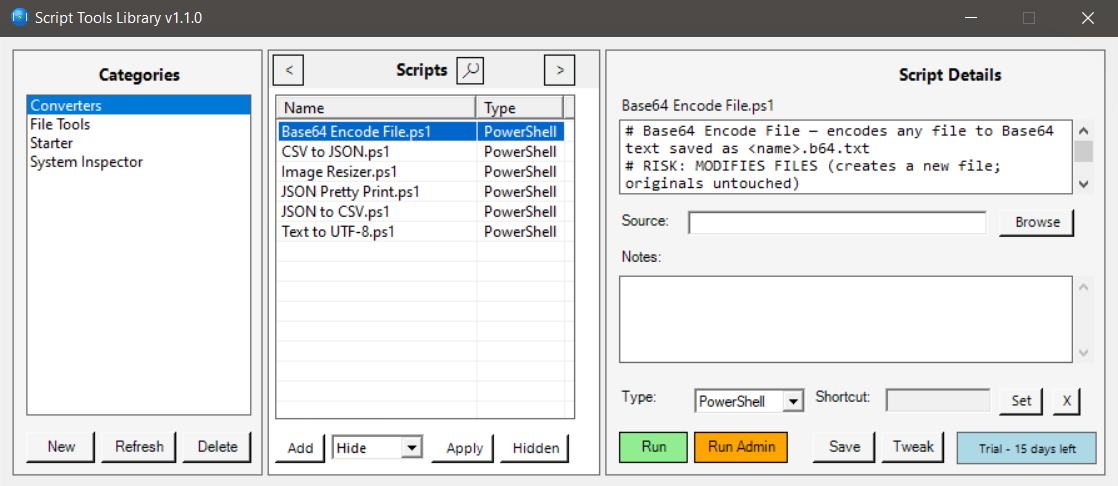Go to next scripts page arrow
Image resolution: width=1118 pixels, height=486 pixels.
[560, 70]
